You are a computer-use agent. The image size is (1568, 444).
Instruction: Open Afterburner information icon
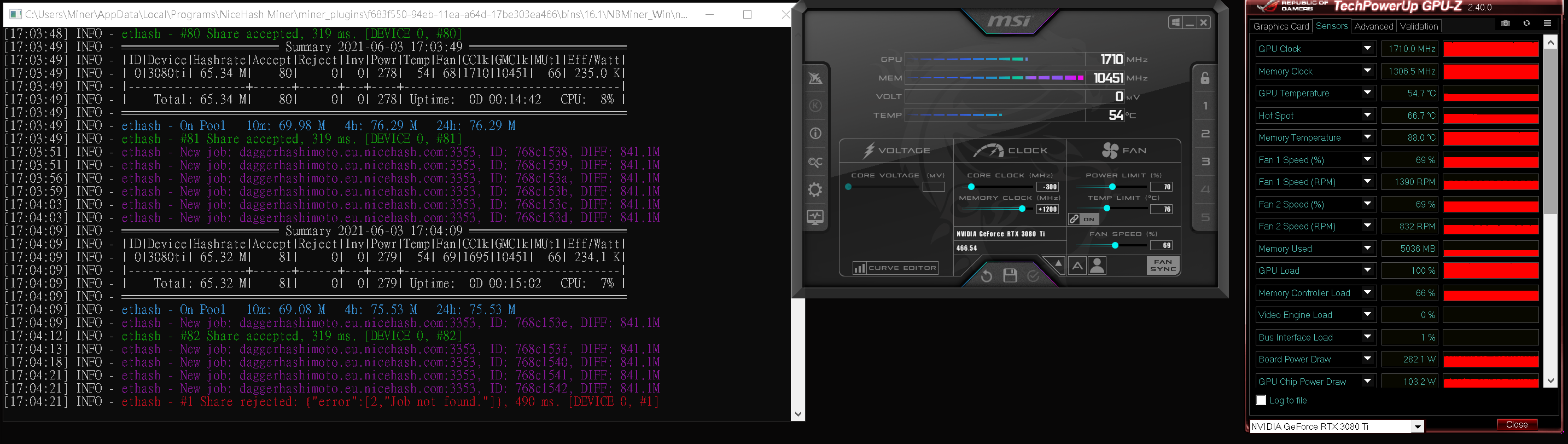(x=815, y=134)
